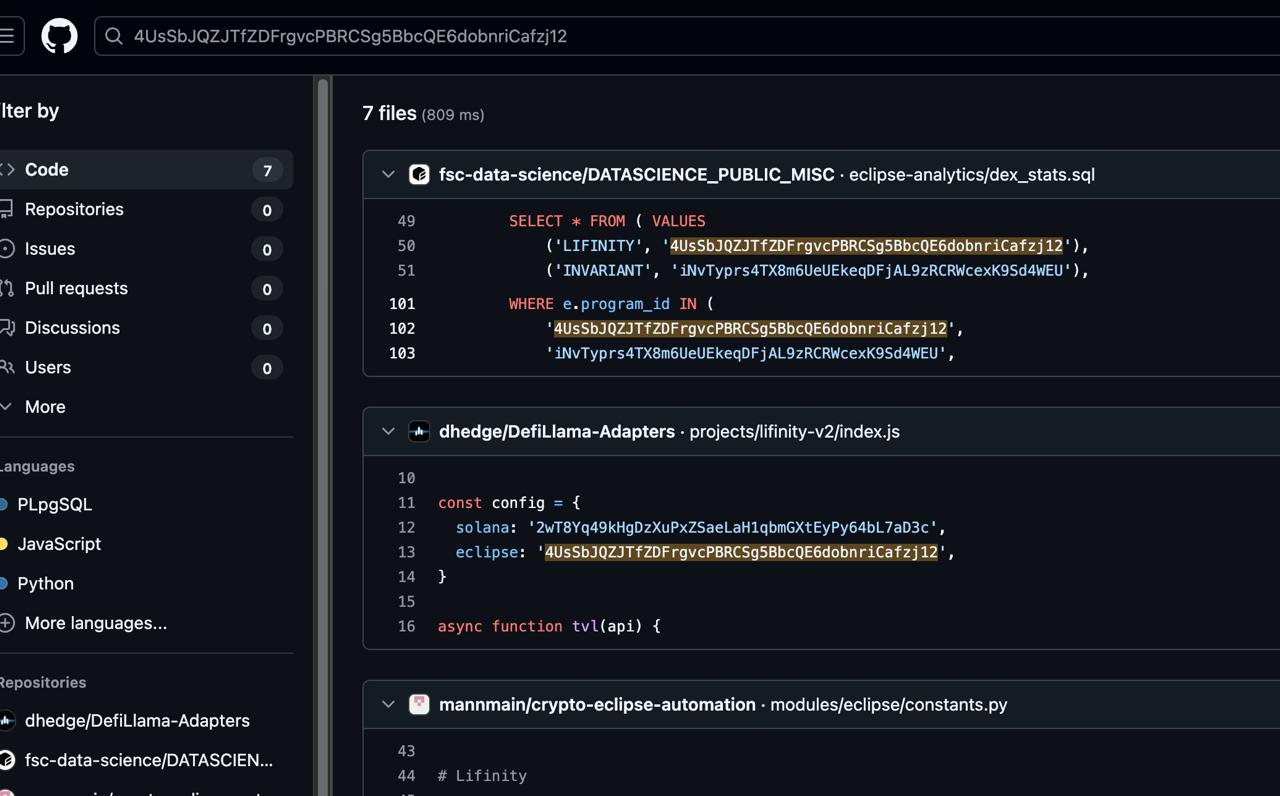Image resolution: width=1280 pixels, height=796 pixels.
Task: Go to line 16 in index.js
Action: click(406, 626)
